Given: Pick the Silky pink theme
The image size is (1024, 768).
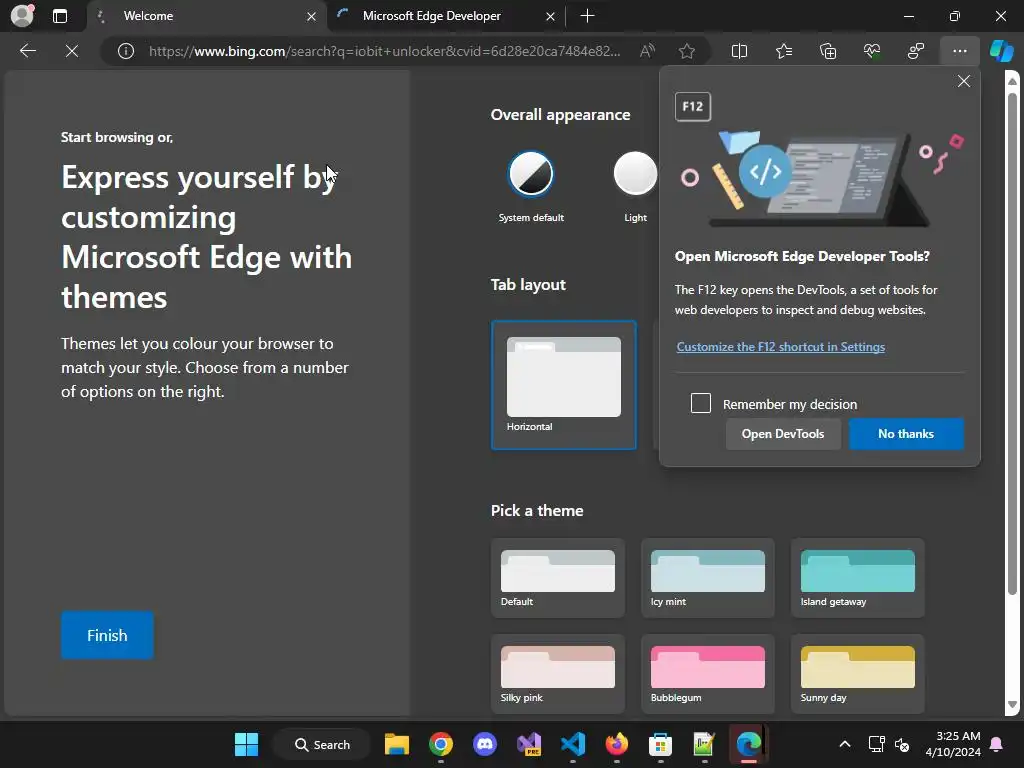Looking at the screenshot, I should (x=558, y=674).
